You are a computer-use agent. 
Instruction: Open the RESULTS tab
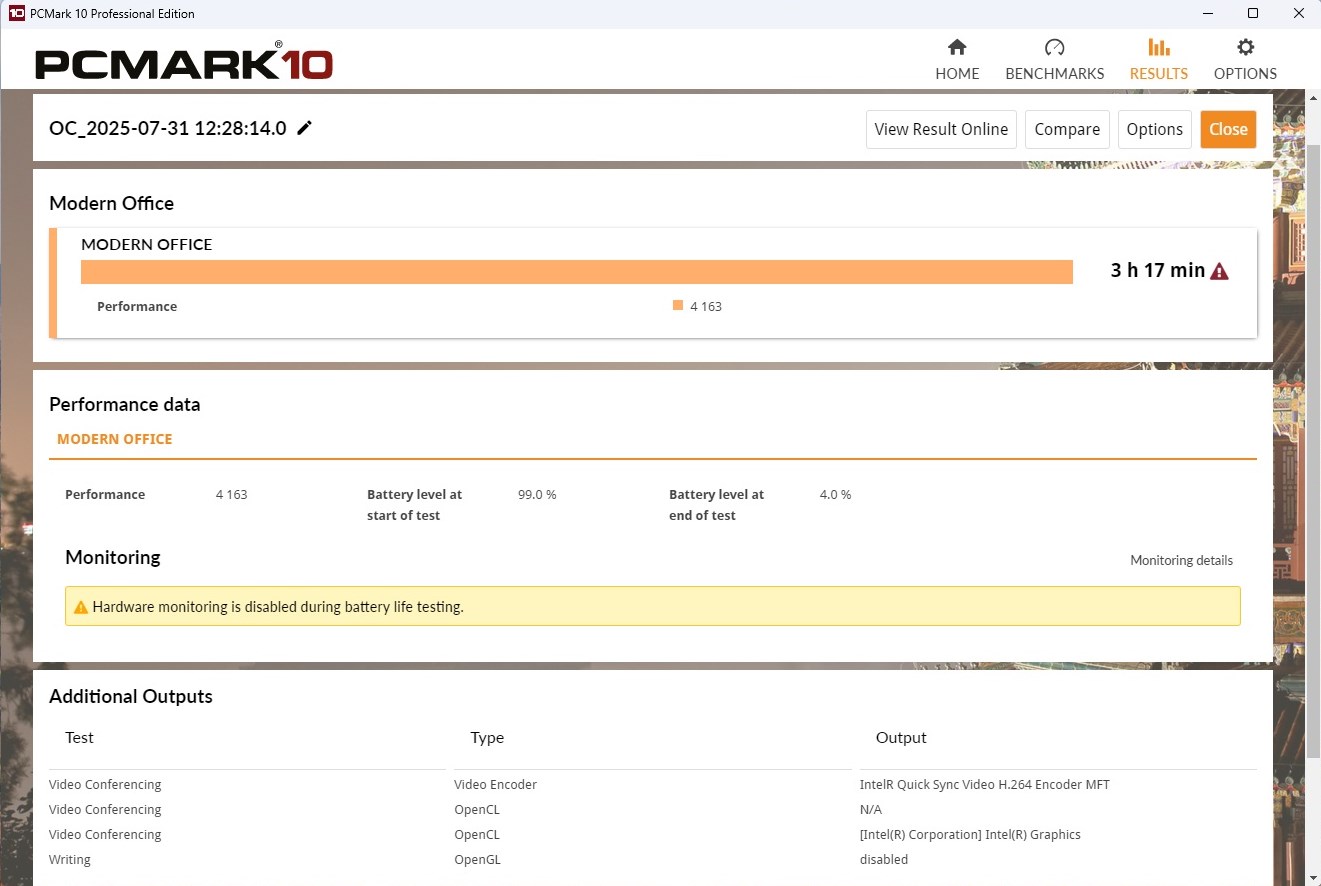click(x=1158, y=60)
